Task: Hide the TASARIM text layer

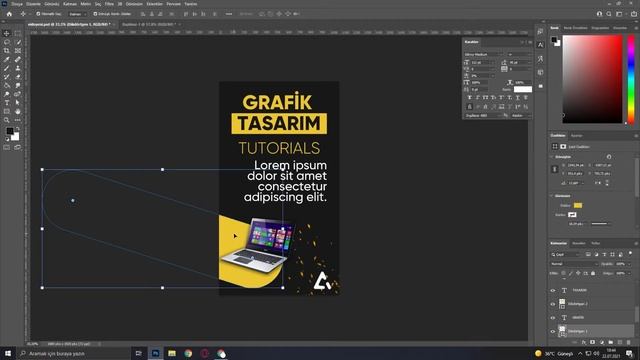Action: pyautogui.click(x=553, y=291)
